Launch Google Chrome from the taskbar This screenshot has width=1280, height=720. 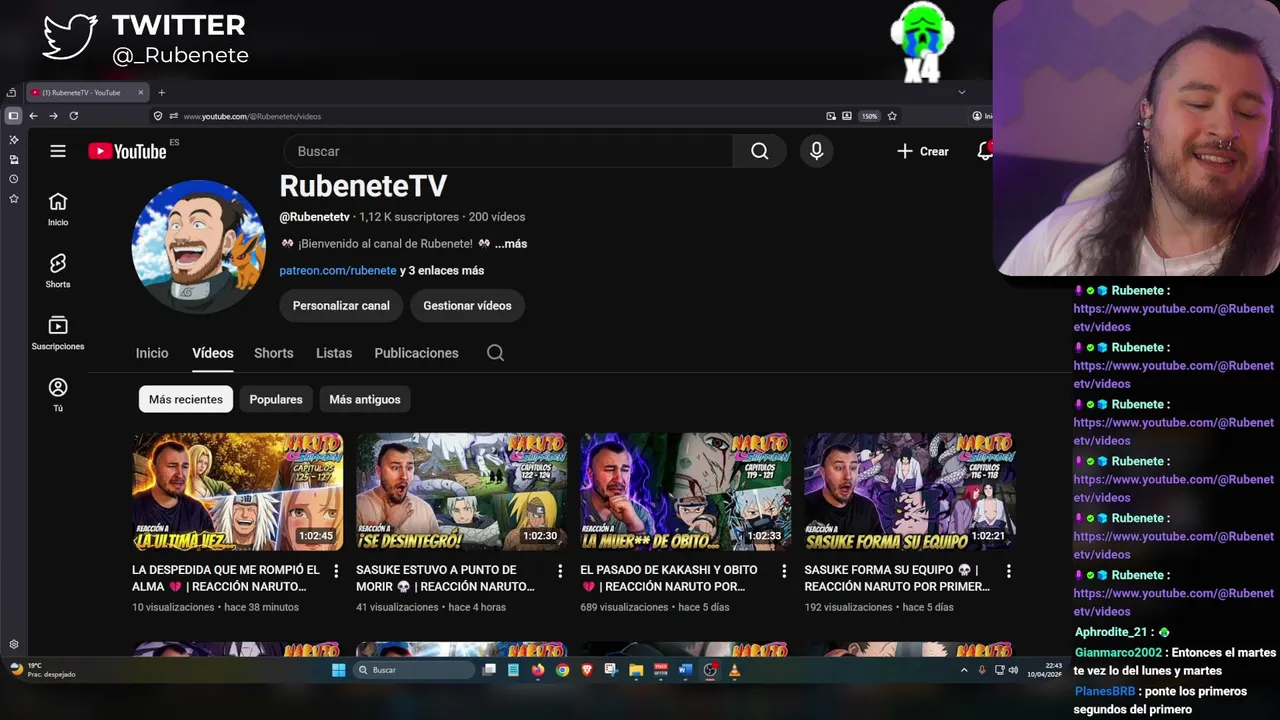point(562,670)
